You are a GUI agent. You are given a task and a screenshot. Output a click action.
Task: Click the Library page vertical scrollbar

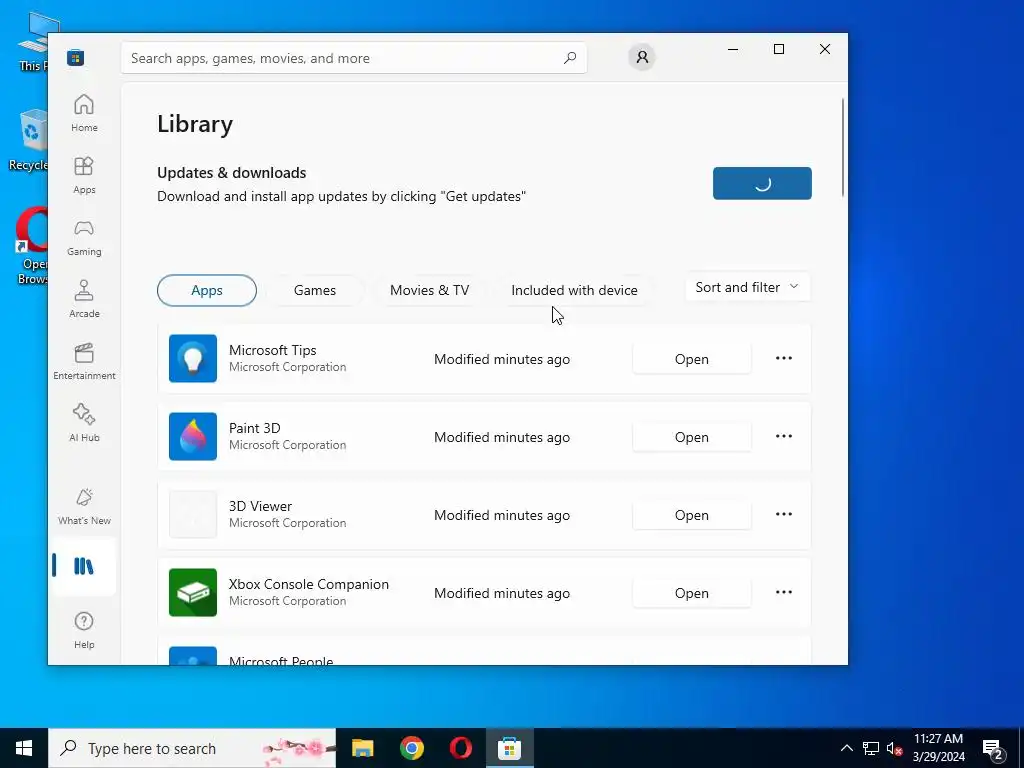tap(842, 147)
